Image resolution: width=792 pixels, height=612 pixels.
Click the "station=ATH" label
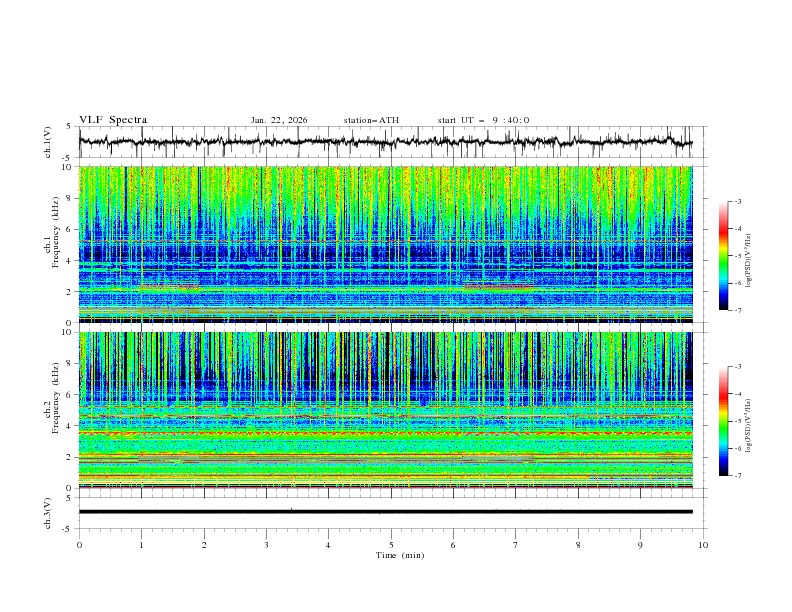(371, 120)
